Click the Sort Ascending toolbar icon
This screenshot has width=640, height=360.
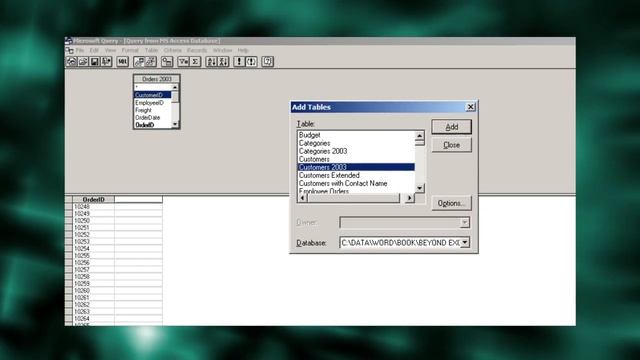pos(211,62)
